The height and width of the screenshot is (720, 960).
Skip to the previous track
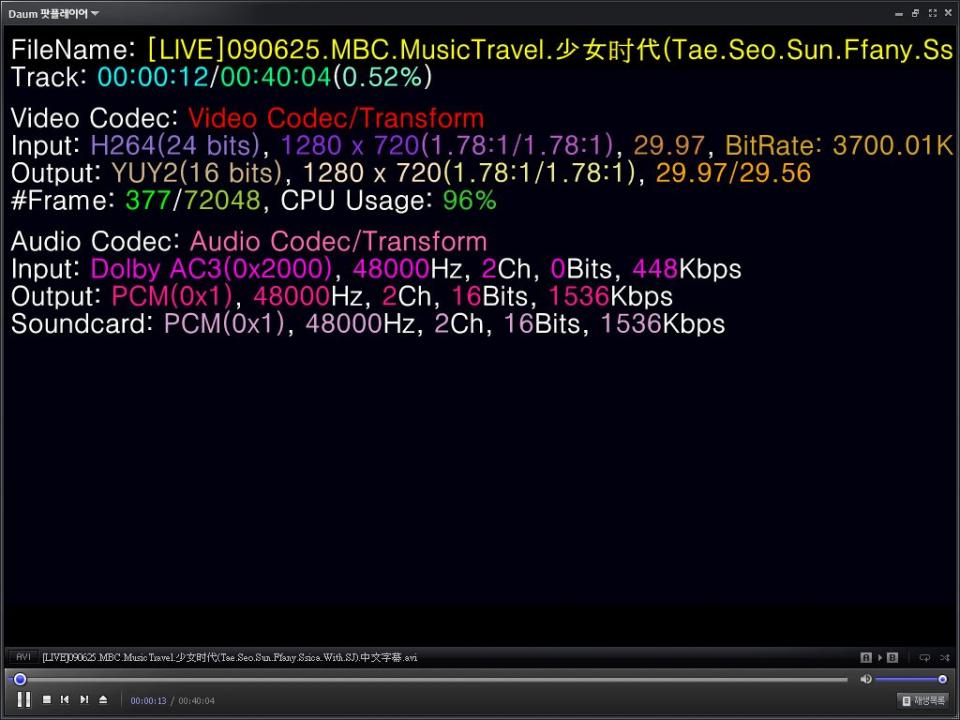pyautogui.click(x=65, y=700)
